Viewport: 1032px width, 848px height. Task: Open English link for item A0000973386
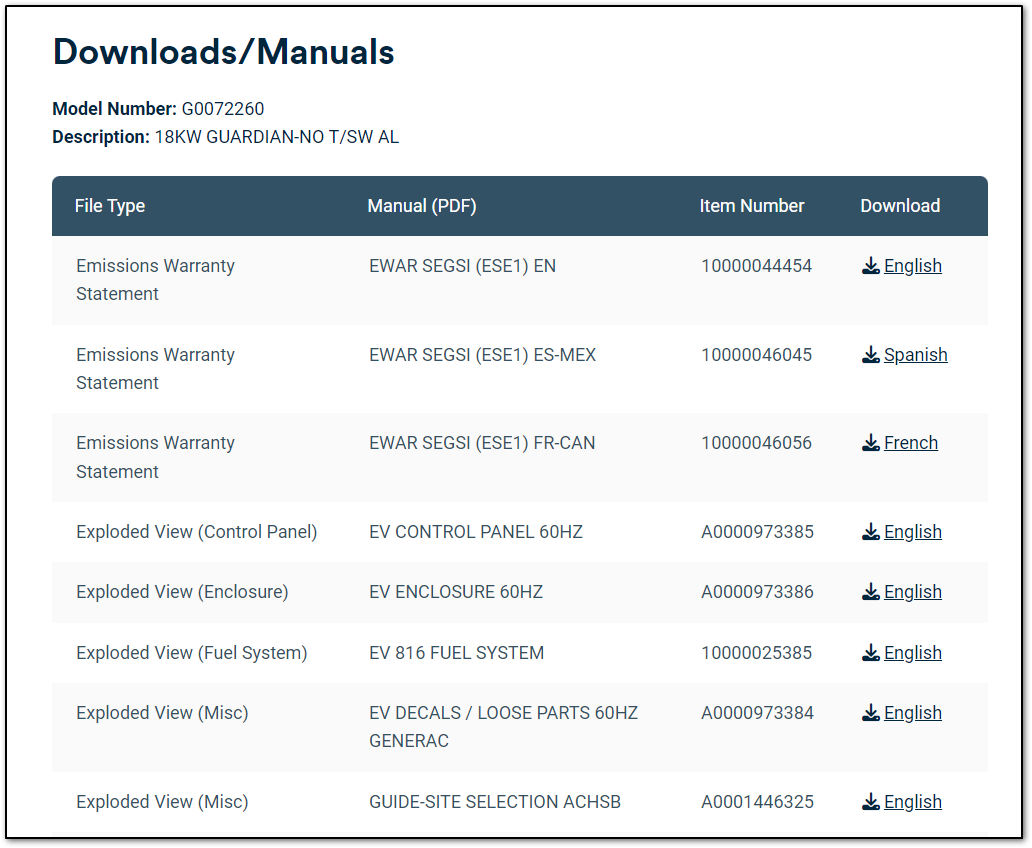click(912, 592)
